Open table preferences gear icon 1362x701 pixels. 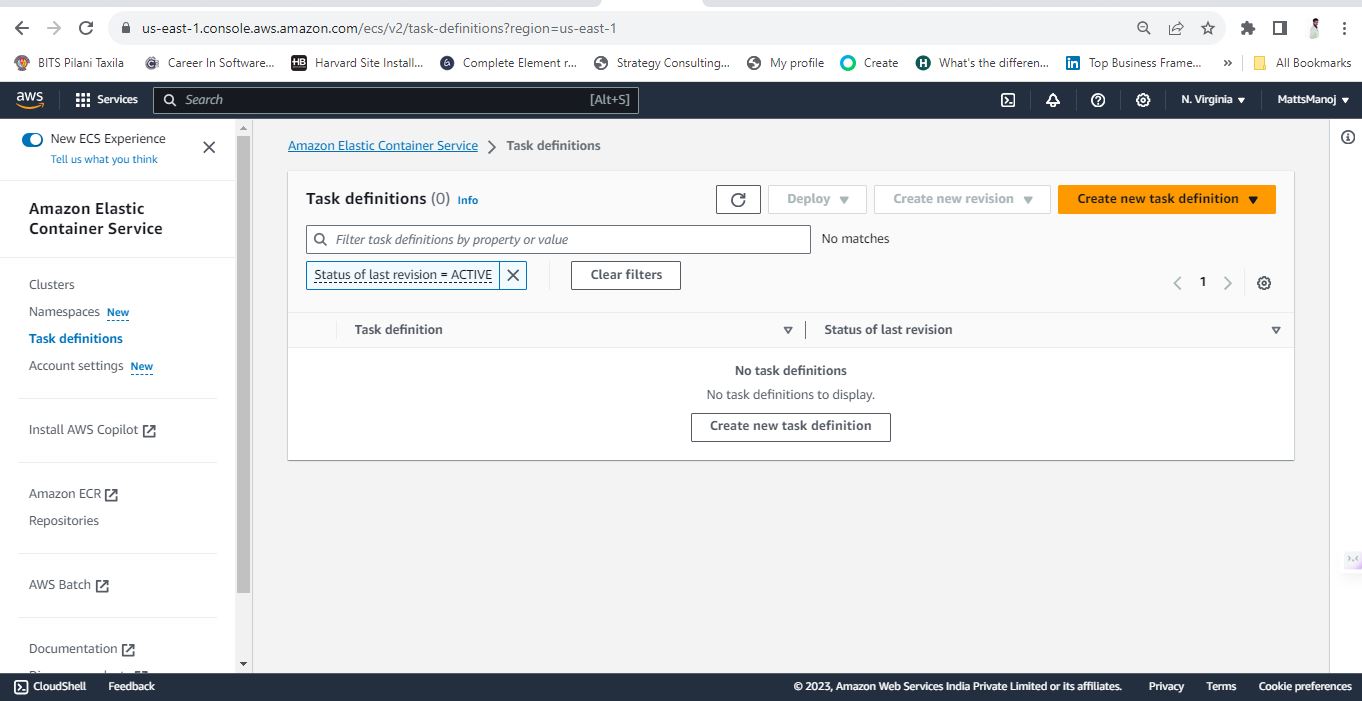click(1264, 283)
